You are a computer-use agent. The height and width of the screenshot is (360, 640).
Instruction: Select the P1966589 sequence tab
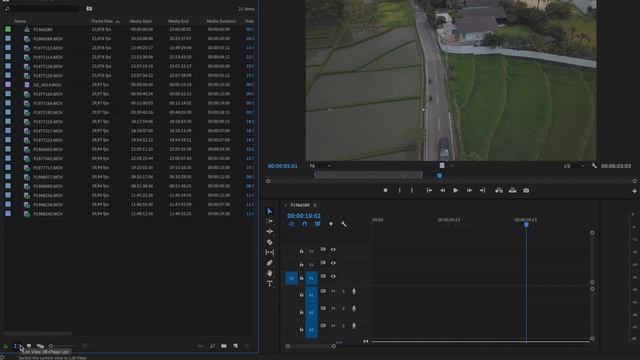point(300,205)
